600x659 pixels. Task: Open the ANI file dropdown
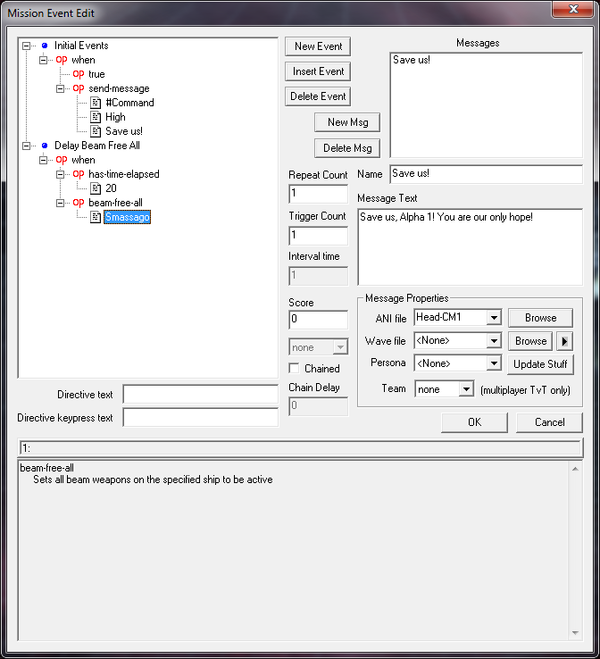pos(493,318)
